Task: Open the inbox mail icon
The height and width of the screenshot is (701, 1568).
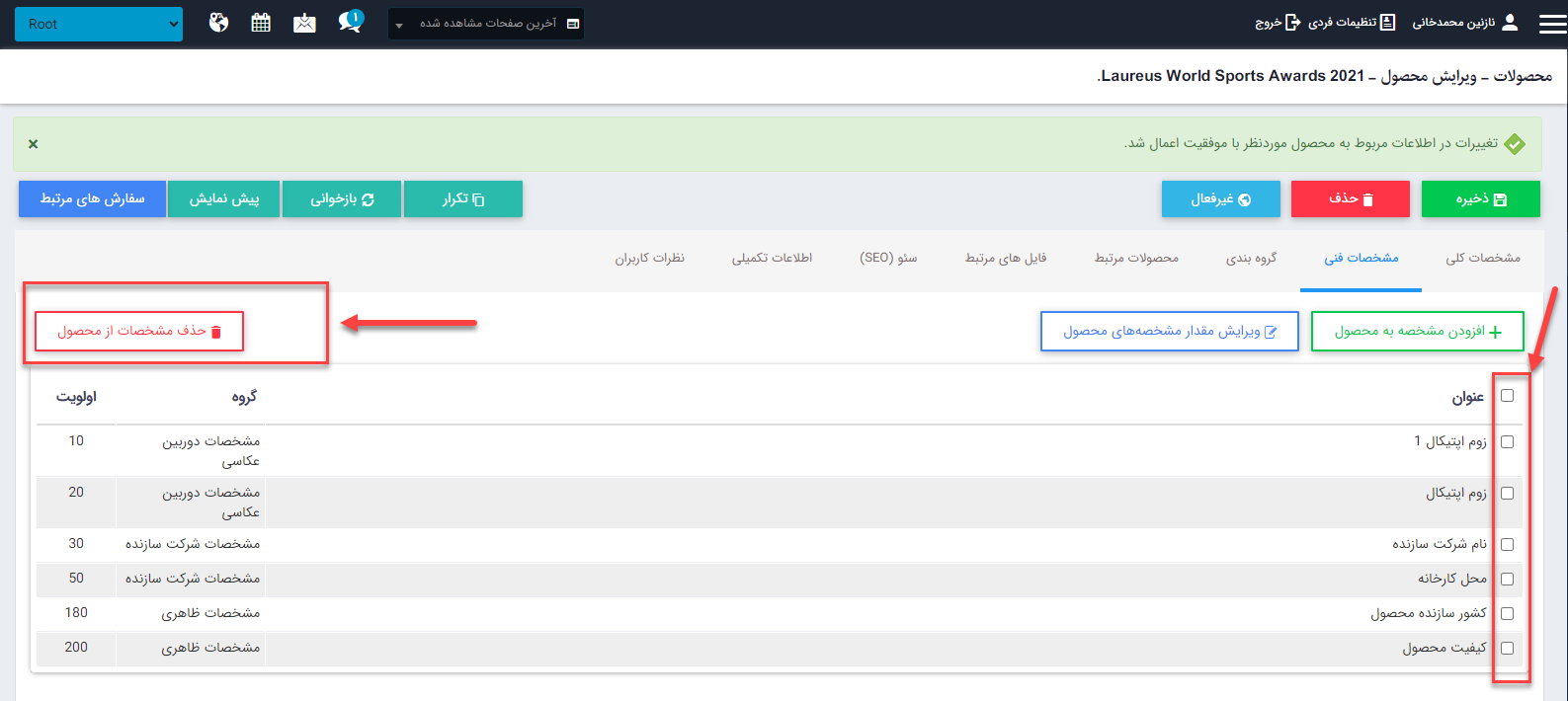Action: coord(304,23)
